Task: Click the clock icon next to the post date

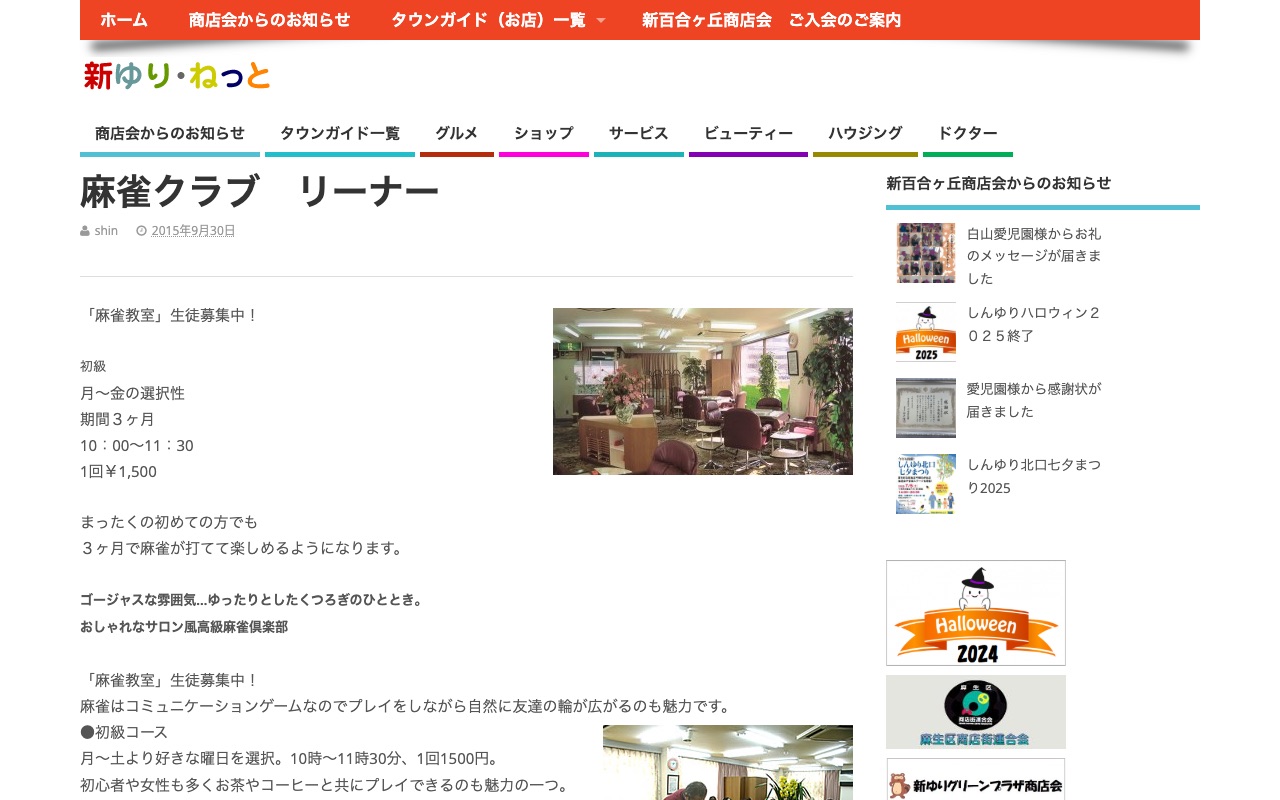Action: tap(142, 230)
